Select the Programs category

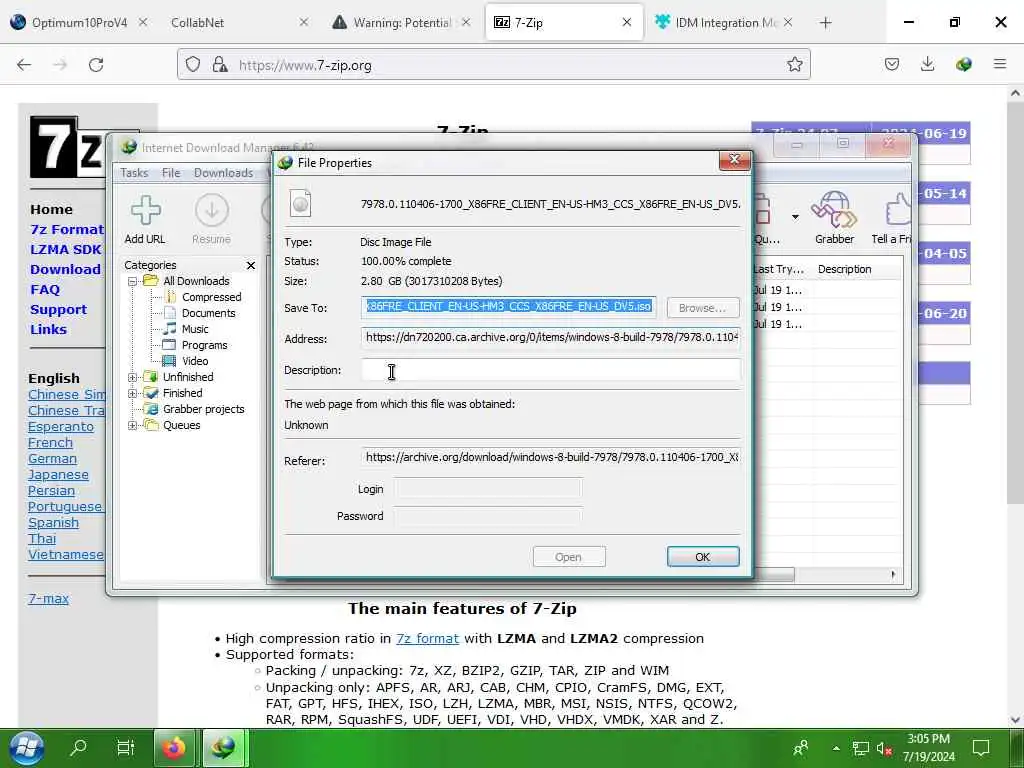[x=204, y=345]
